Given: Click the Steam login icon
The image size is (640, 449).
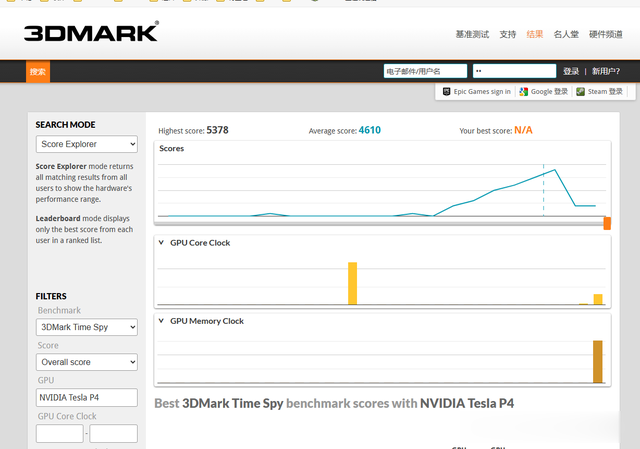Looking at the screenshot, I should [580, 91].
